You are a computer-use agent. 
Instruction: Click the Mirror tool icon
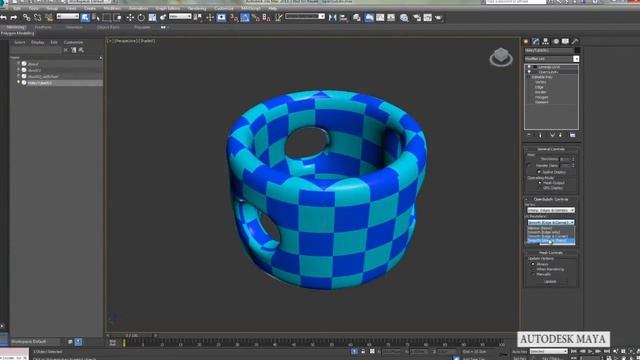coord(333,18)
